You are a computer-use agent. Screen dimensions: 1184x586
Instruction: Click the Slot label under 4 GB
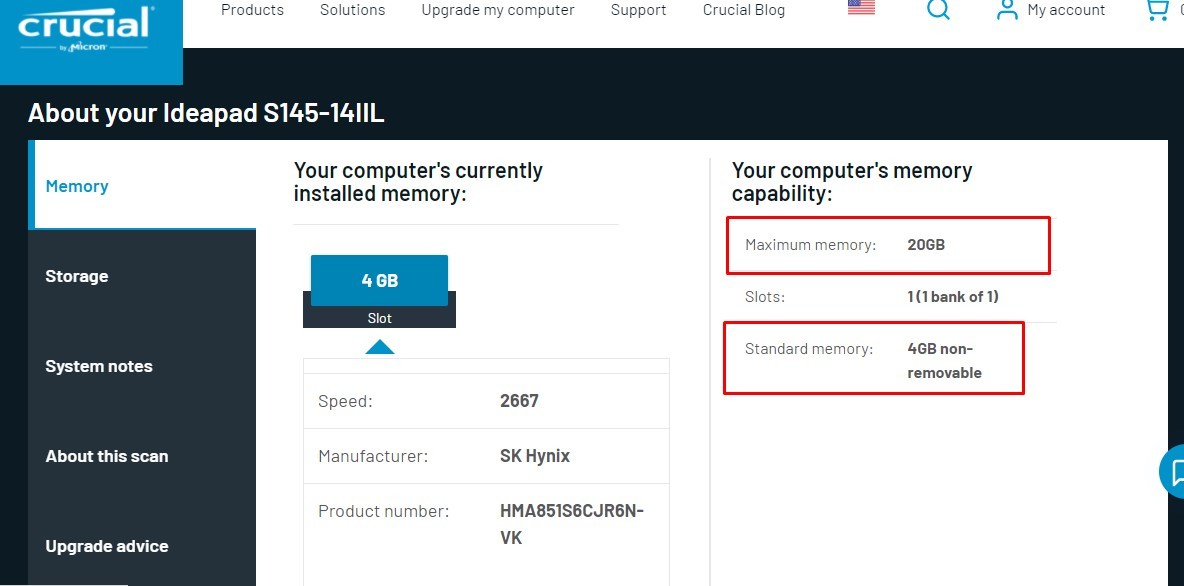[380, 318]
